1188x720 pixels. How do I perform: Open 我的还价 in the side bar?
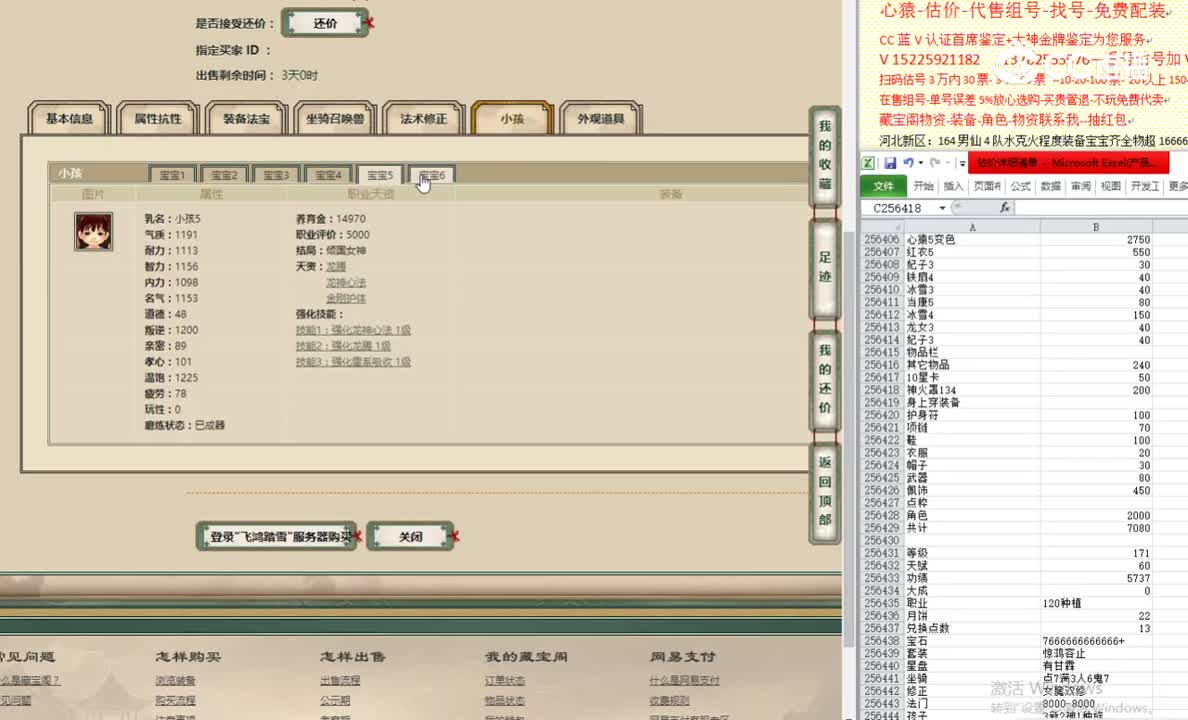click(x=825, y=378)
